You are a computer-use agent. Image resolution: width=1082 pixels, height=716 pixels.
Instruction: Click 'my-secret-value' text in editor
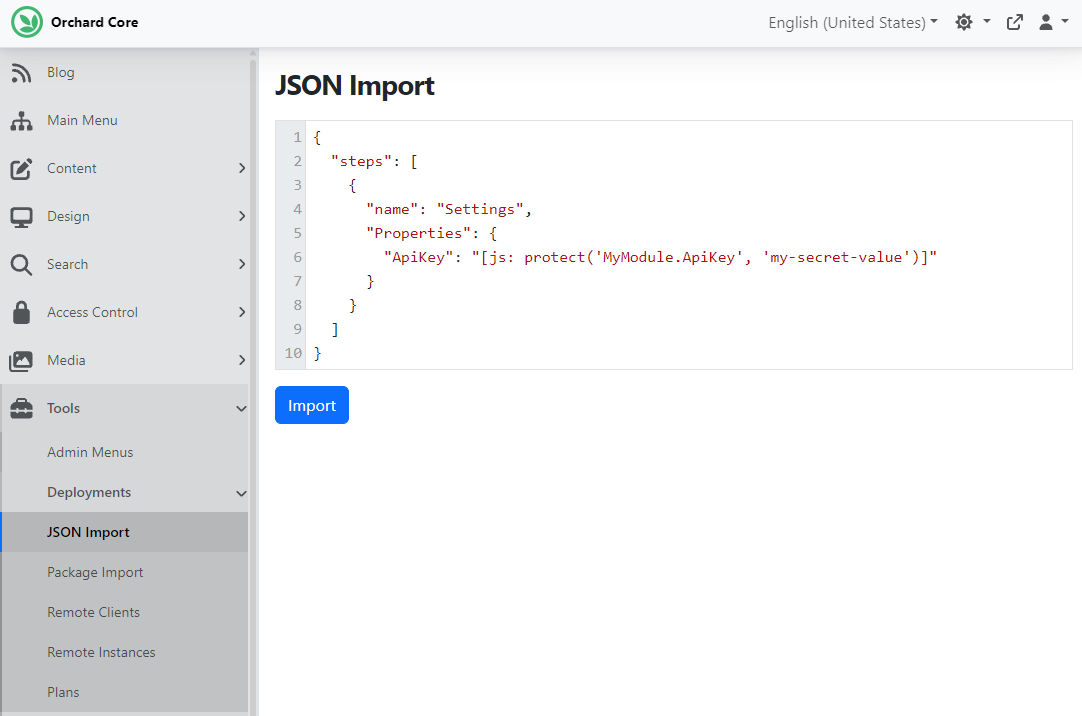coord(837,257)
